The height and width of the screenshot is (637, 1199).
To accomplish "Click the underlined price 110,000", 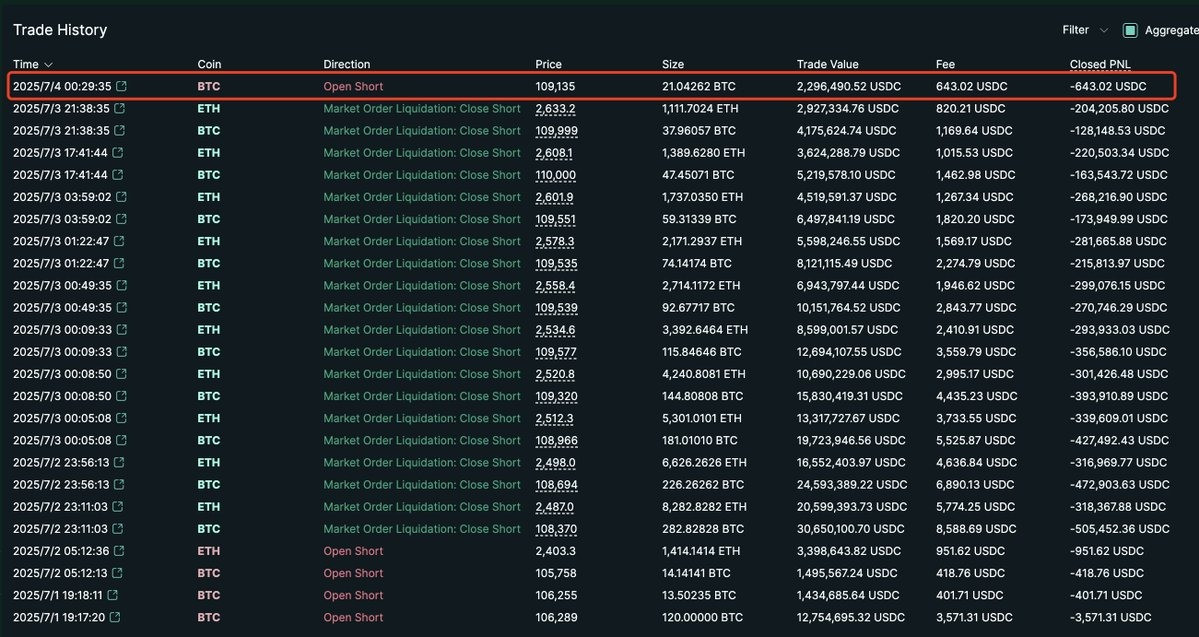I will (x=556, y=175).
